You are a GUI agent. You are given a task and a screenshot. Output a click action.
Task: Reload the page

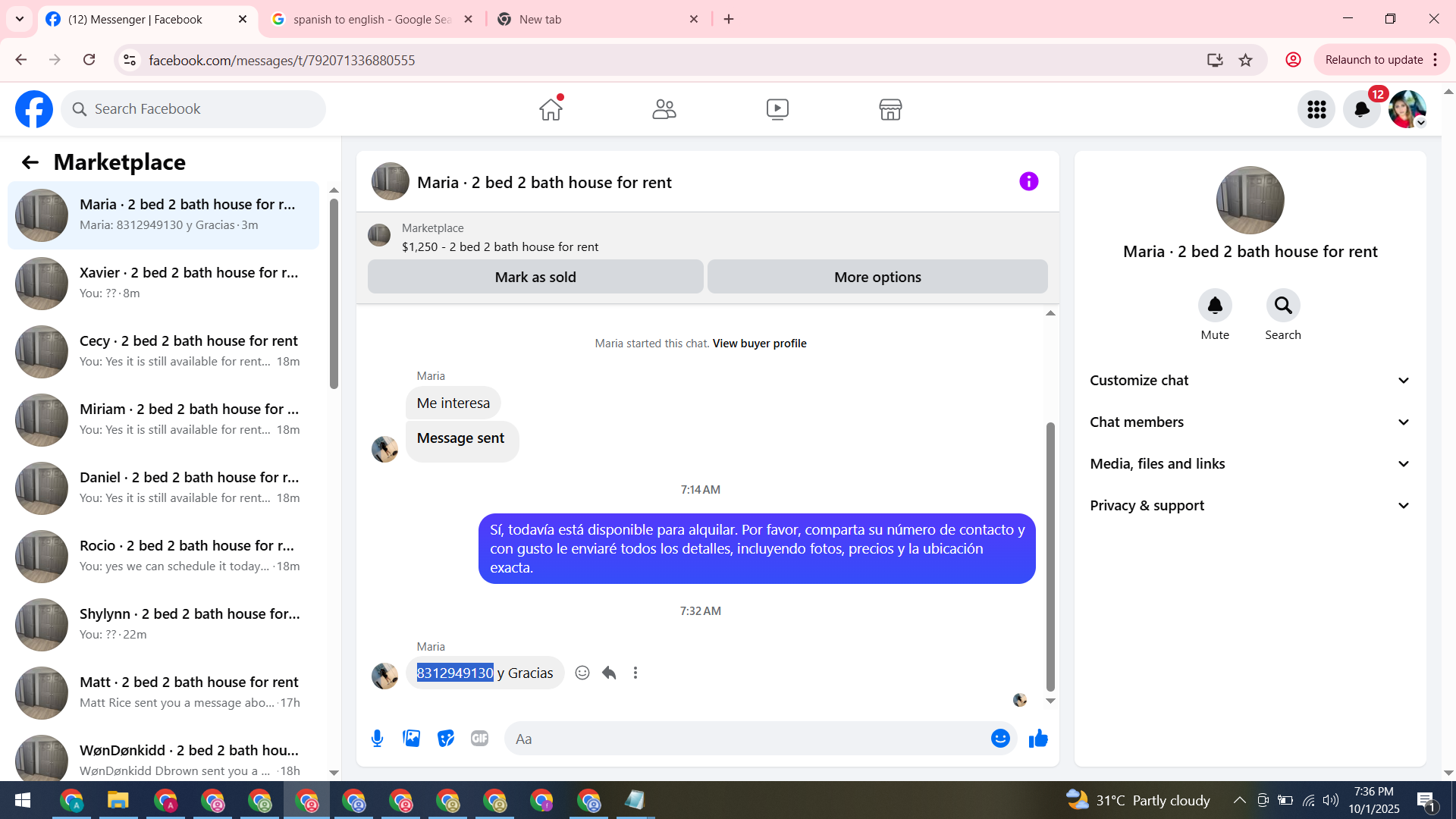[89, 60]
